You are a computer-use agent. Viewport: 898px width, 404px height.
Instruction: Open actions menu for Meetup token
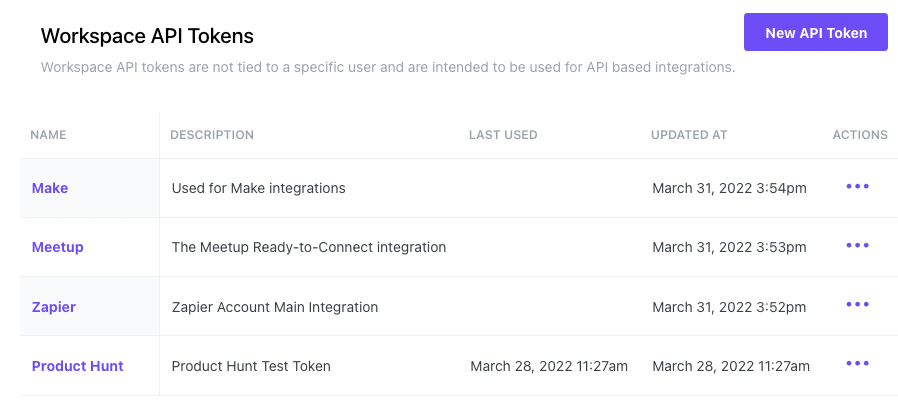click(857, 246)
